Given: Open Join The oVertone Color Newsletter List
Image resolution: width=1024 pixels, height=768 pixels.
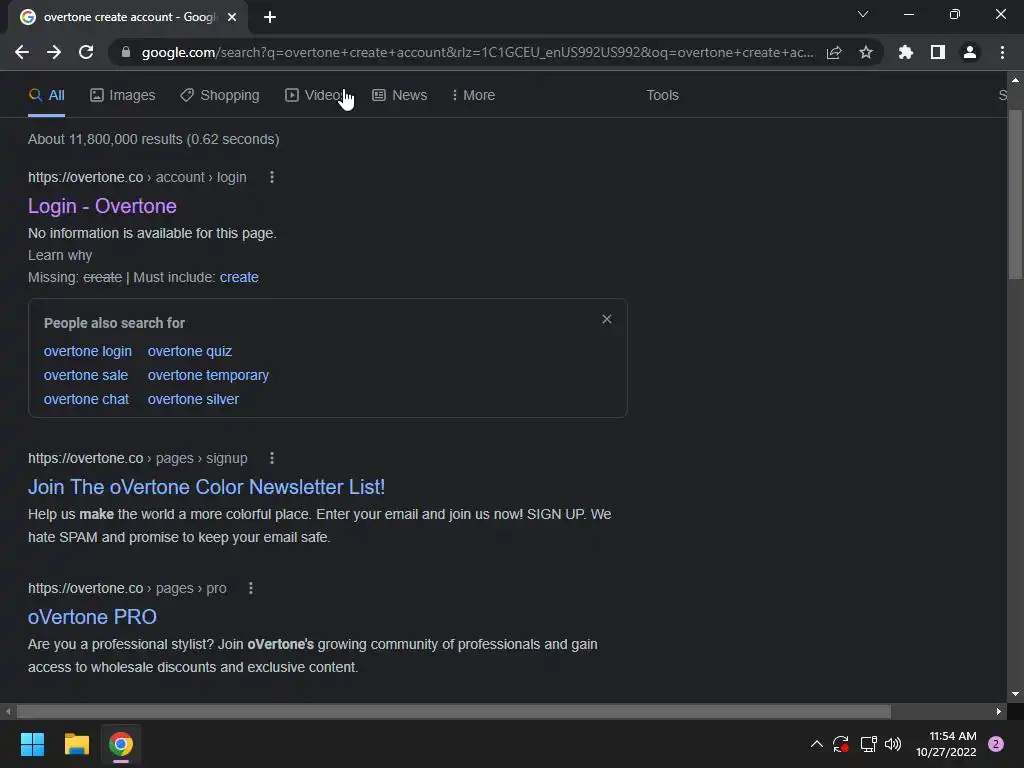Looking at the screenshot, I should [206, 487].
